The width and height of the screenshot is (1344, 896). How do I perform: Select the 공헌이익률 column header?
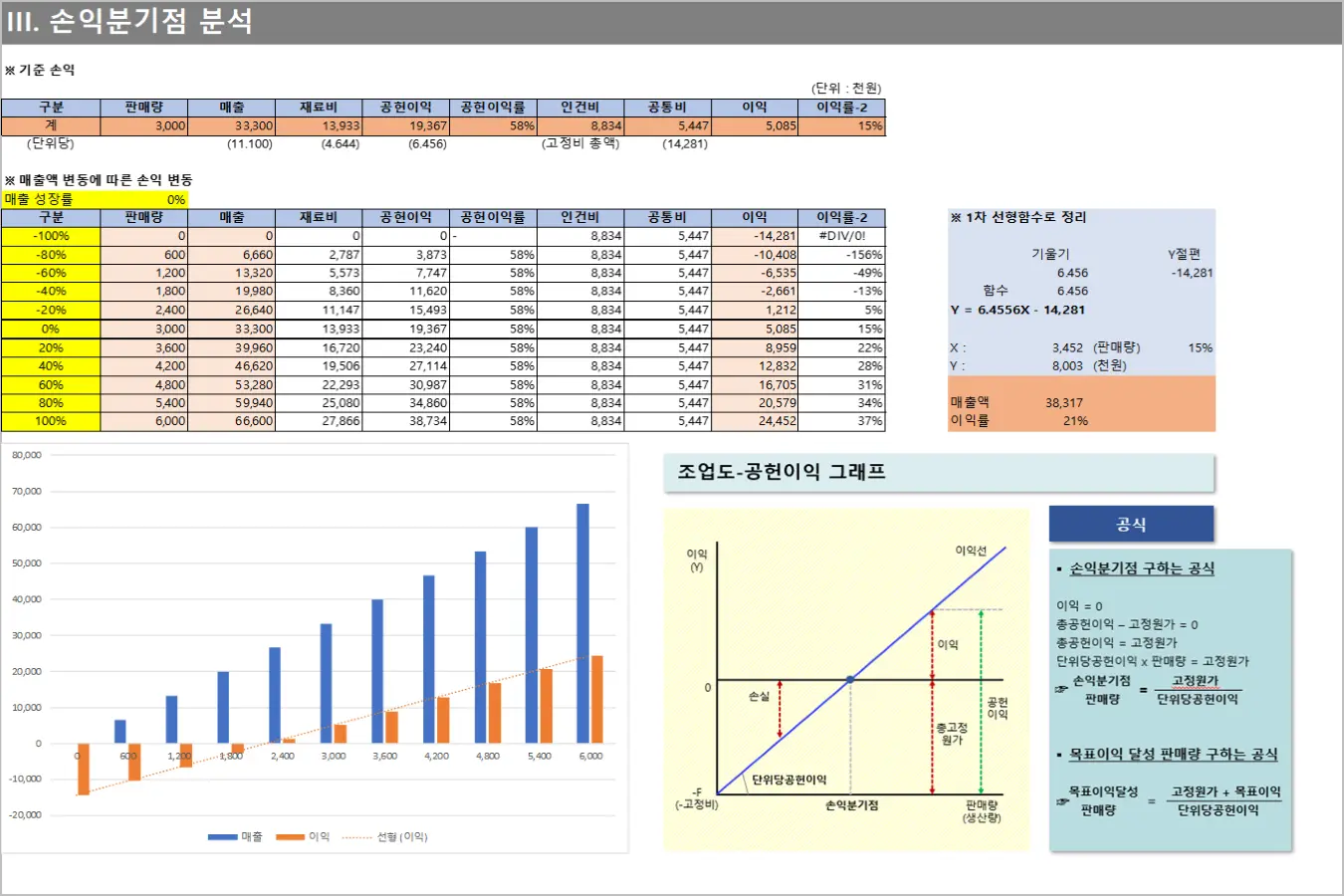click(493, 217)
